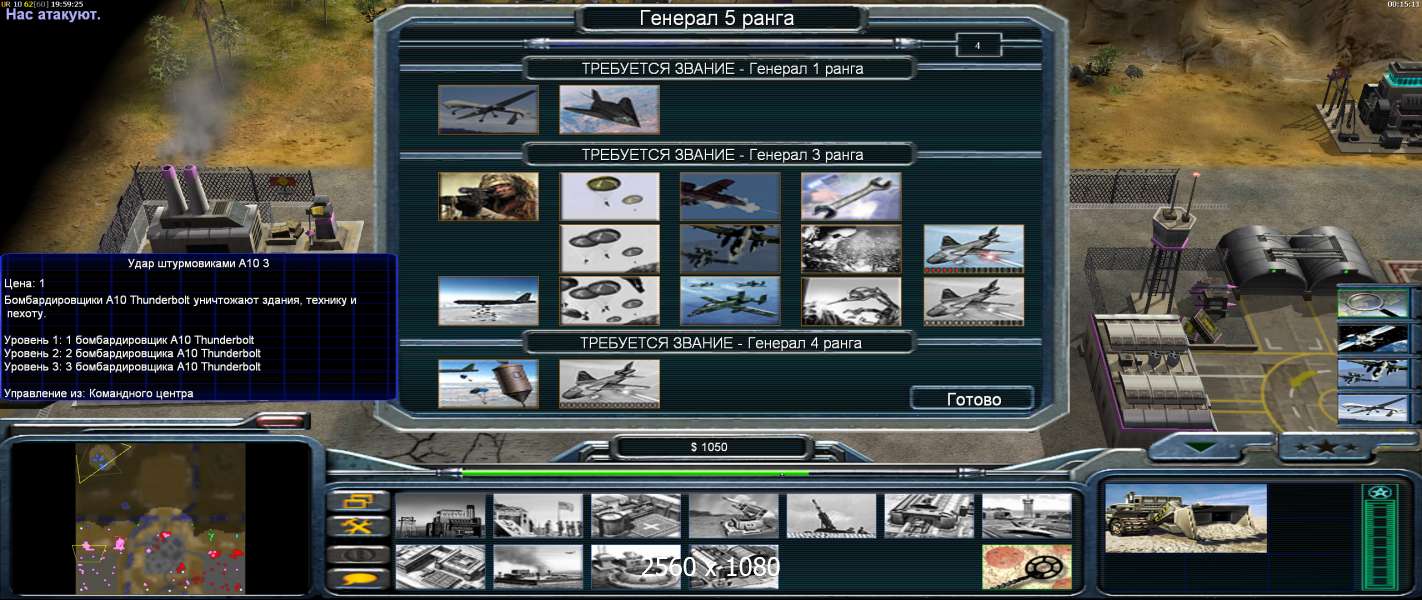
Task: Select the single red A10 strike level 1 icon
Action: click(x=730, y=197)
